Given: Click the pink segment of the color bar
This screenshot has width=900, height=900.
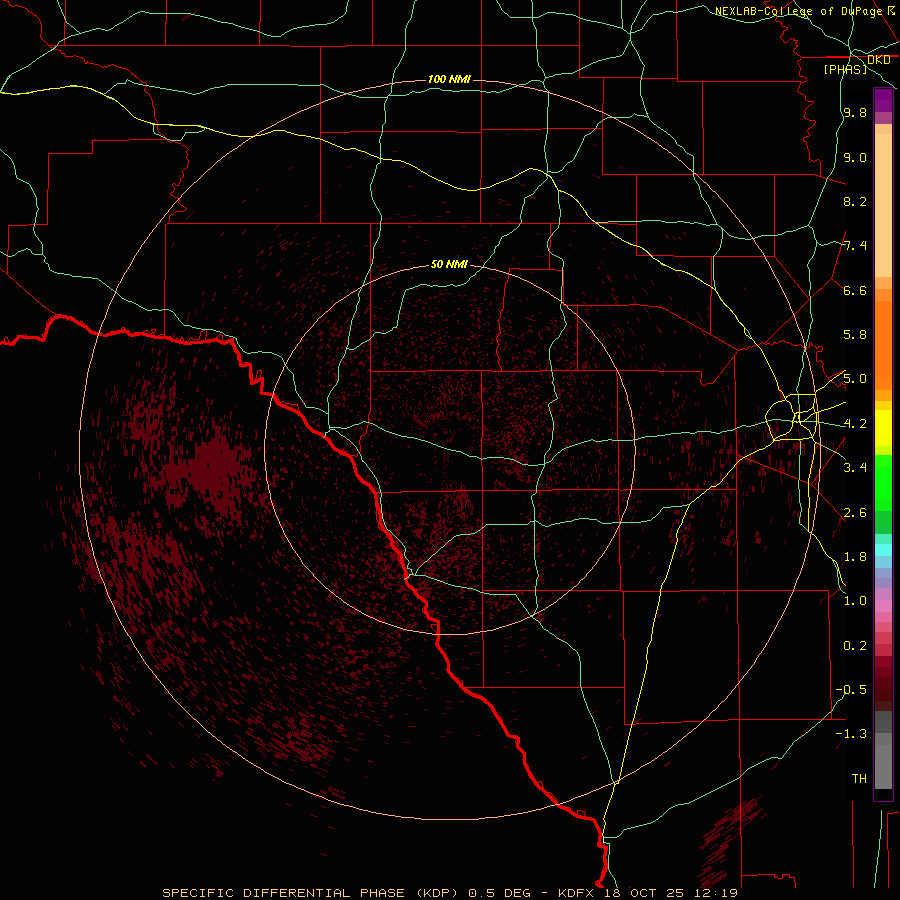Looking at the screenshot, I should (x=883, y=606).
